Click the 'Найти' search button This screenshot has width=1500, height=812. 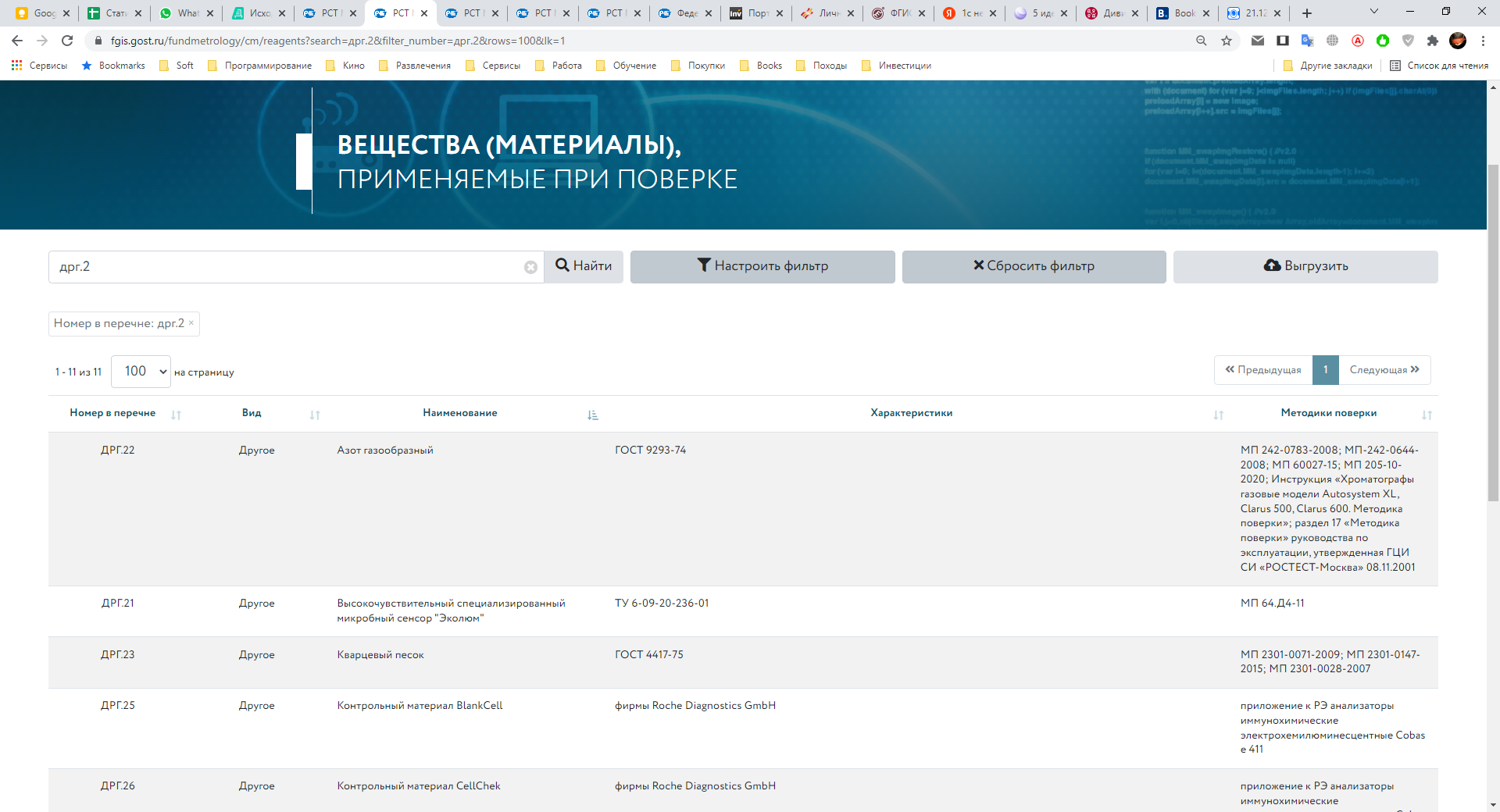coord(584,266)
